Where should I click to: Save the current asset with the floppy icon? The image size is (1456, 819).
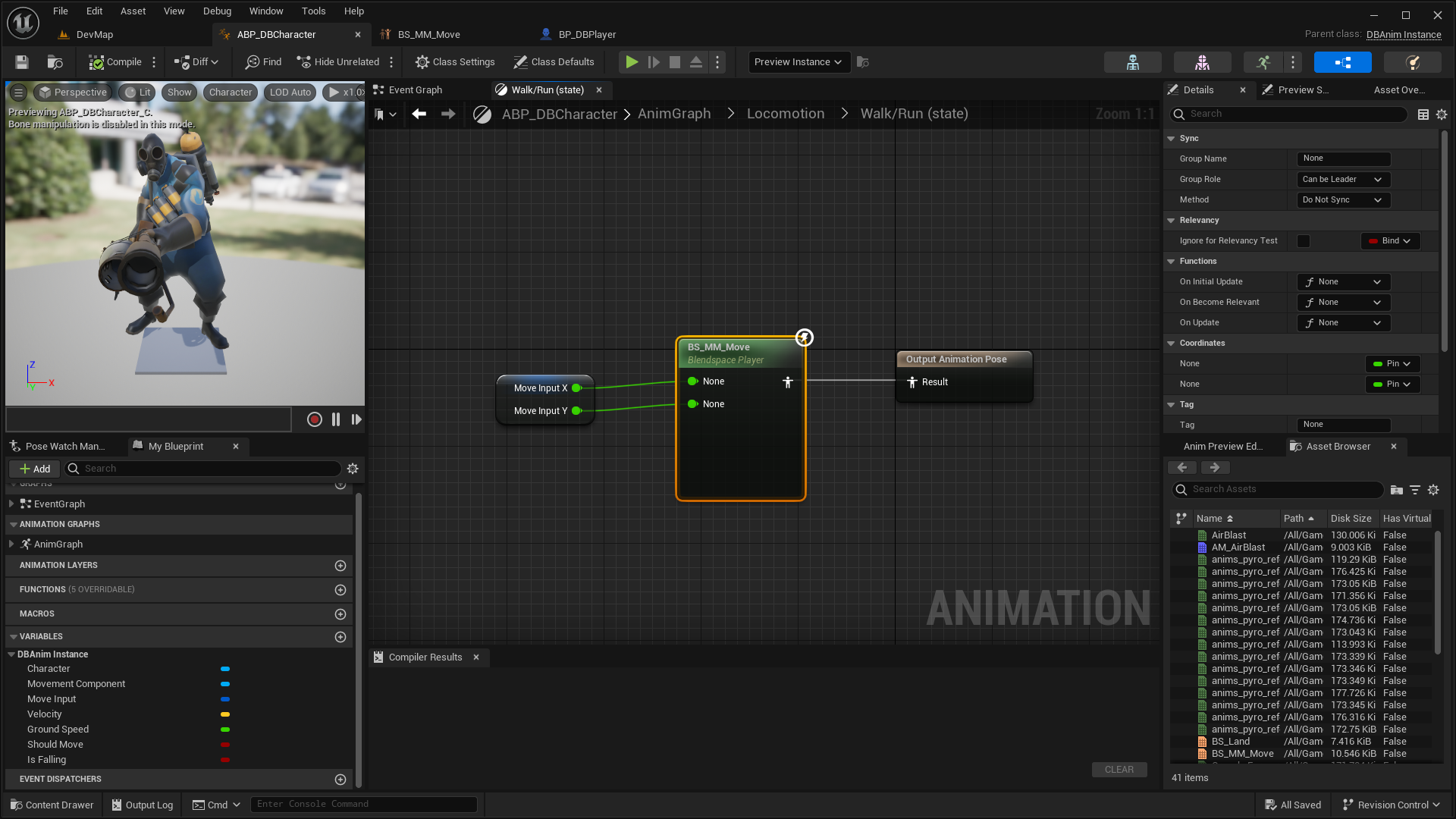tap(22, 62)
